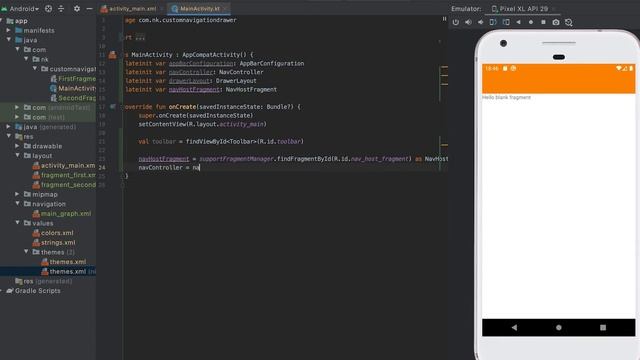Take emulator screenshot with camera icon

[x=556, y=22]
